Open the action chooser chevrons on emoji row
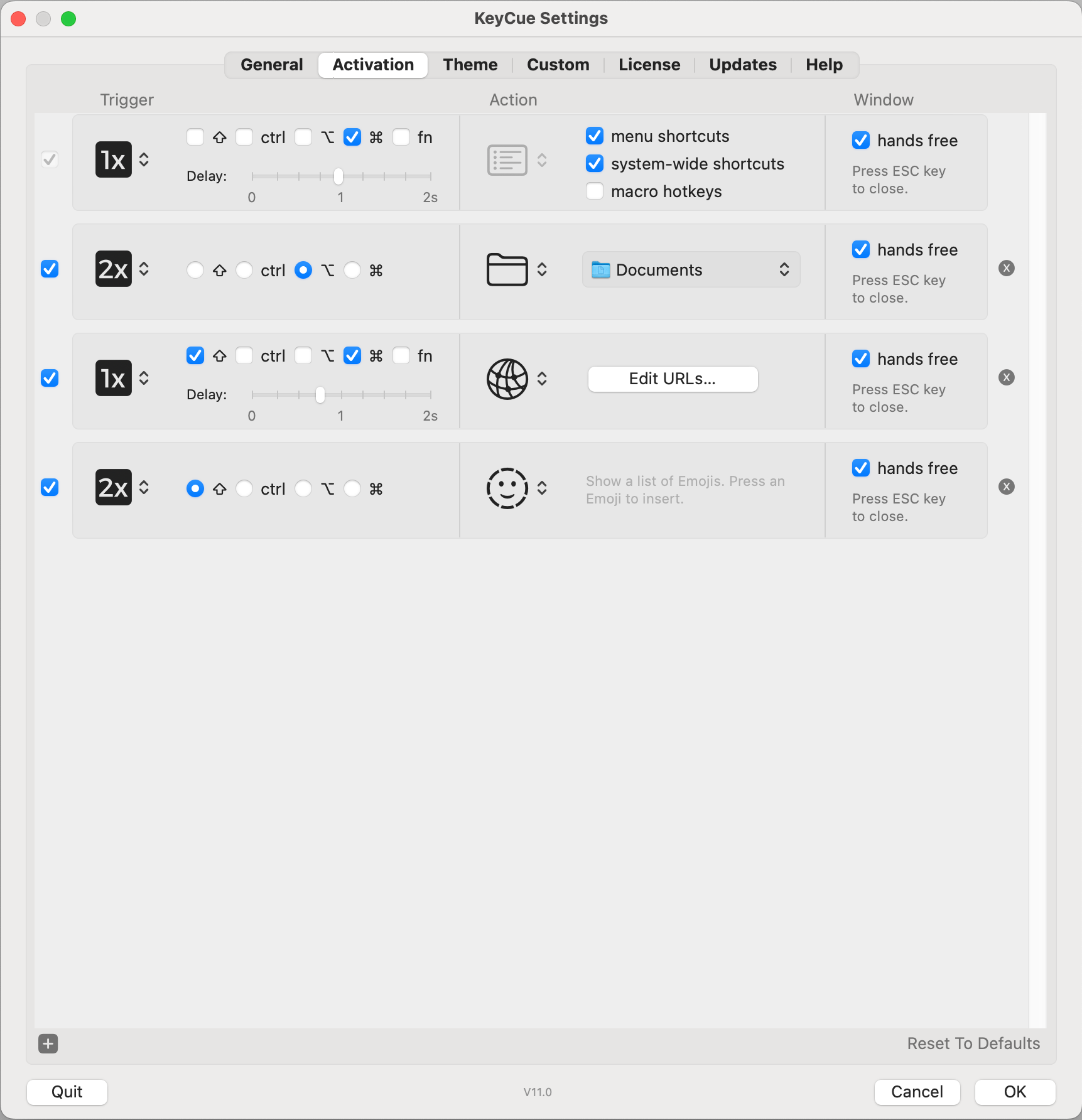 543,488
